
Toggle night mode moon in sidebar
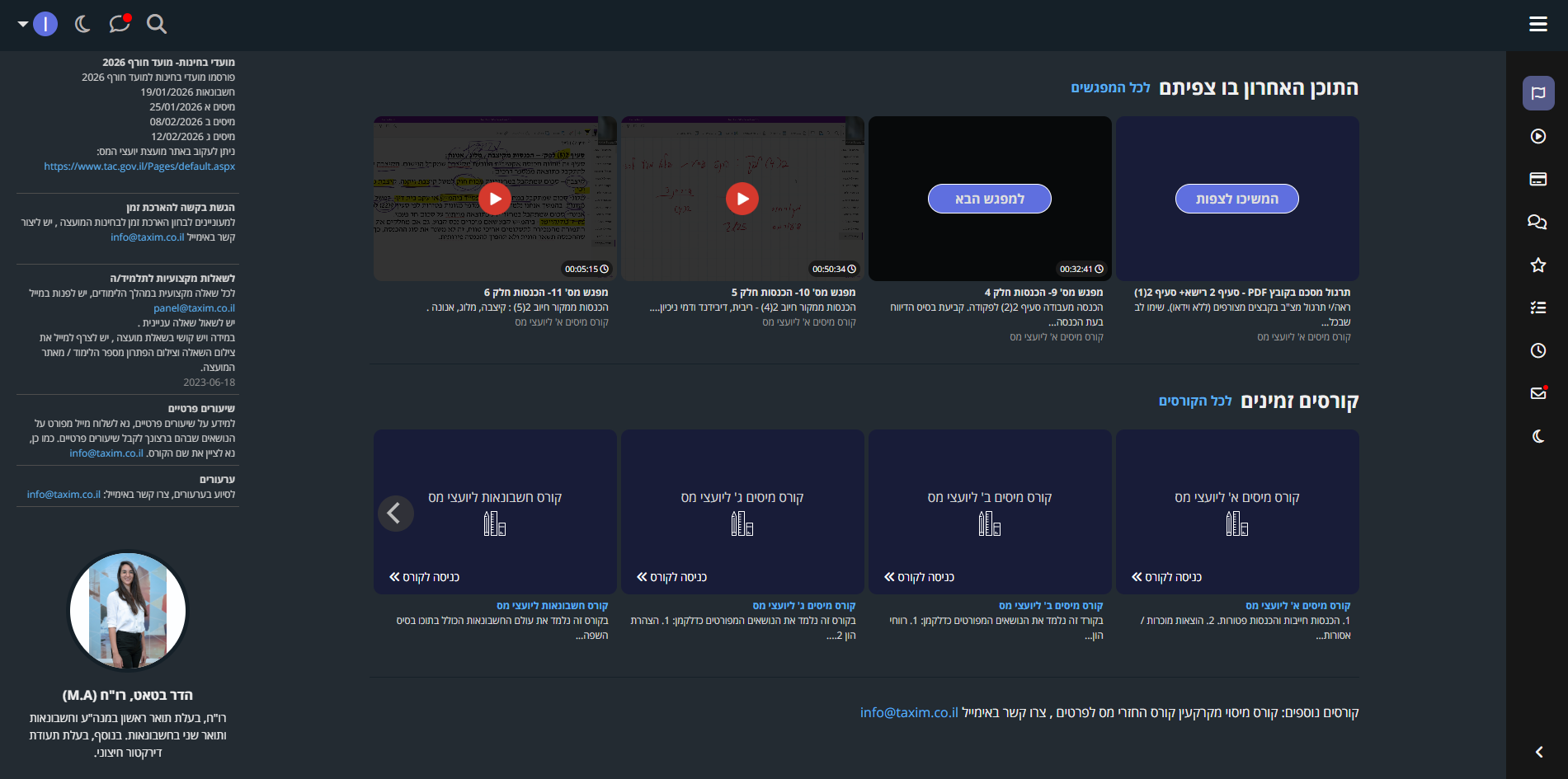pyautogui.click(x=1538, y=436)
